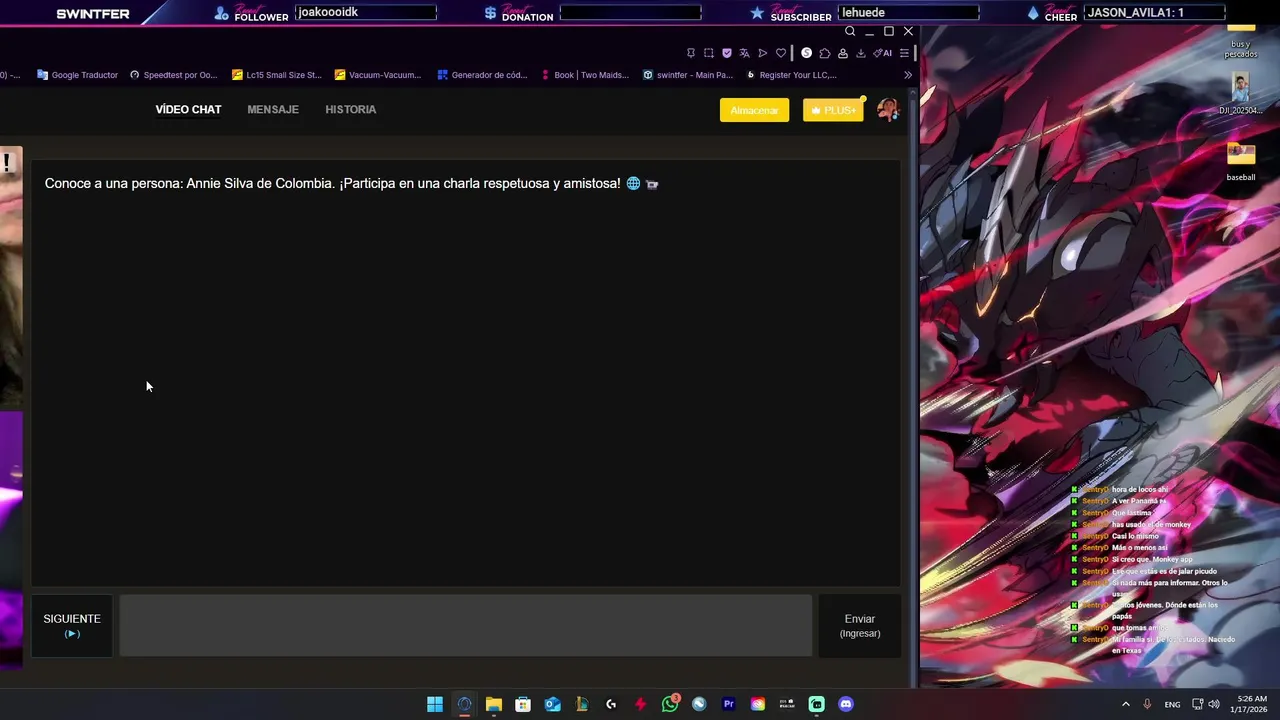Activate the snapshot capture icon in toolbar
The width and height of the screenshot is (1280, 720).
[x=708, y=53]
